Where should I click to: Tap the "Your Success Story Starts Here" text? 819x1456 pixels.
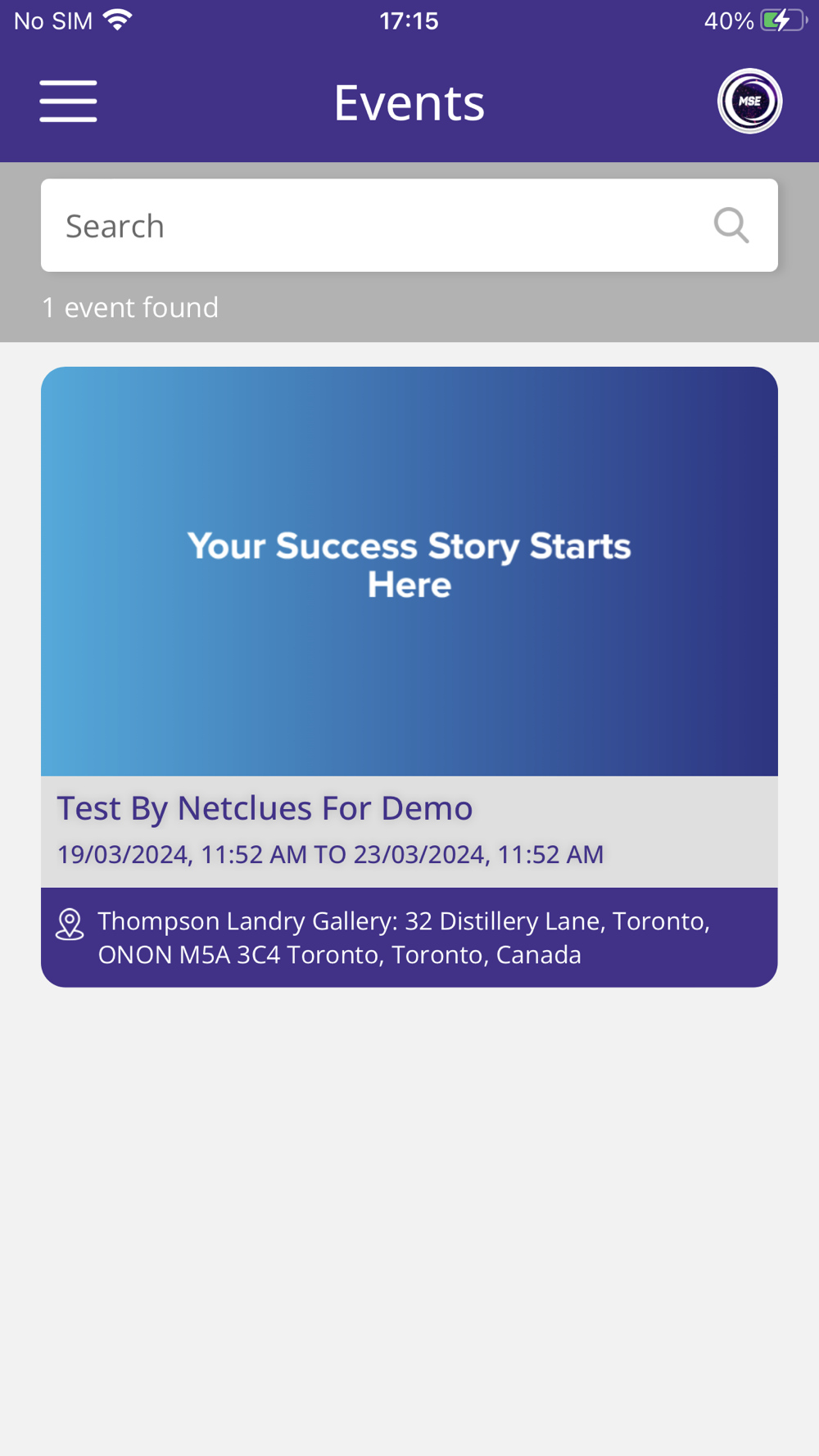[409, 565]
